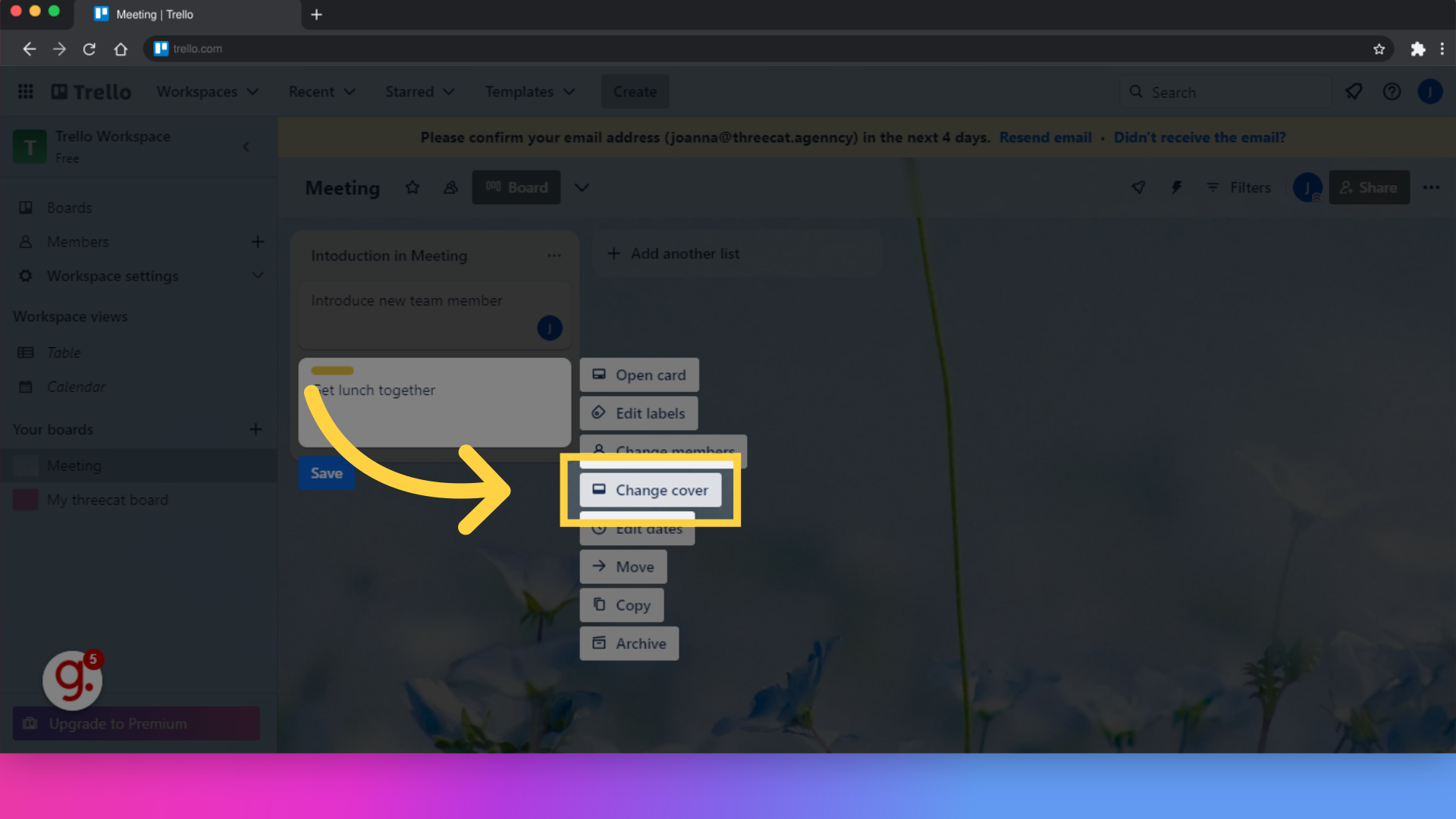1456x819 pixels.
Task: Expand the Workspaces dropdown
Action: click(208, 92)
